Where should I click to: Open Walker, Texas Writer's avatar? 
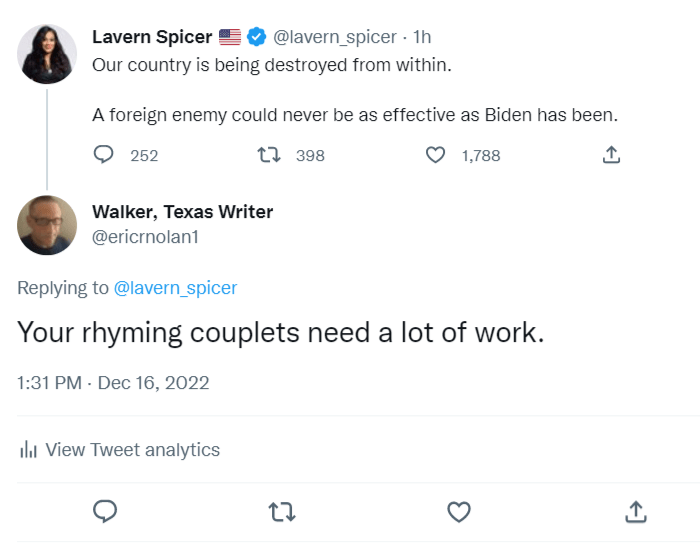[47, 225]
